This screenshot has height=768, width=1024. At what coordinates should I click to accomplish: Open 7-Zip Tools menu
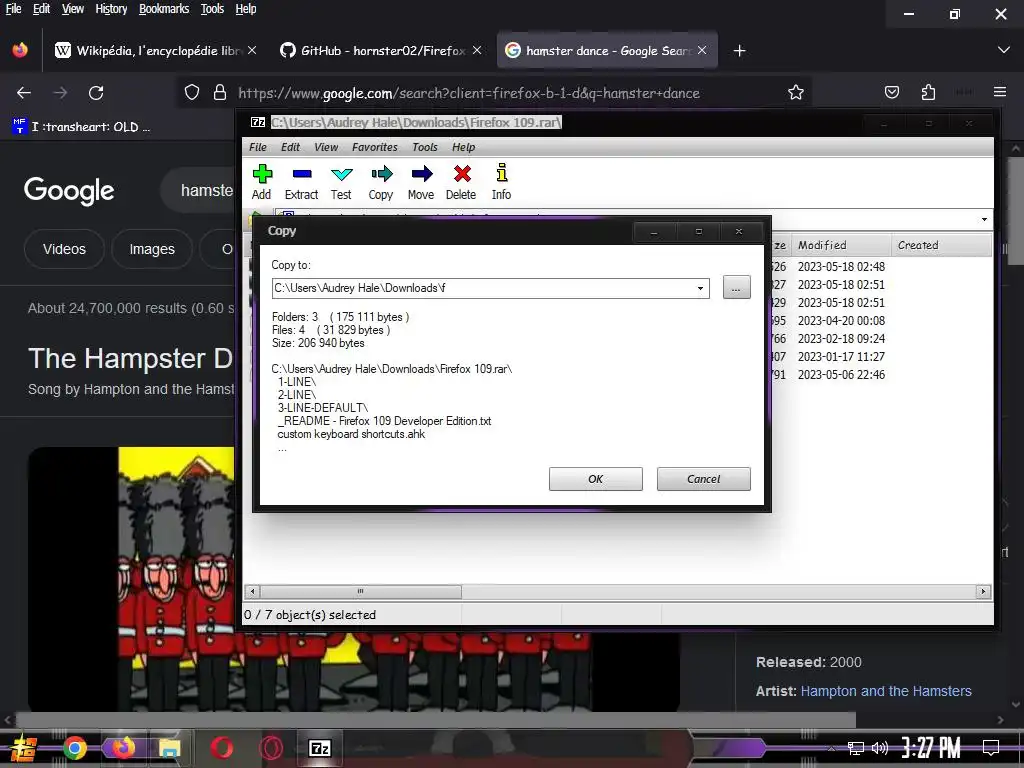click(x=424, y=147)
